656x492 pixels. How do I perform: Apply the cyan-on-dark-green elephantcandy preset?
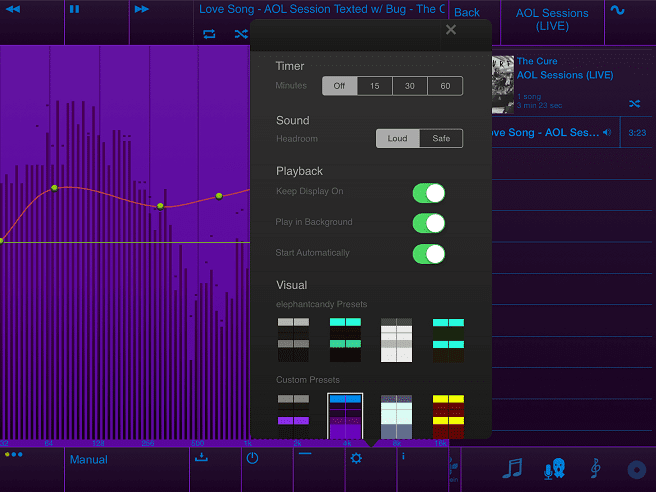[448, 340]
